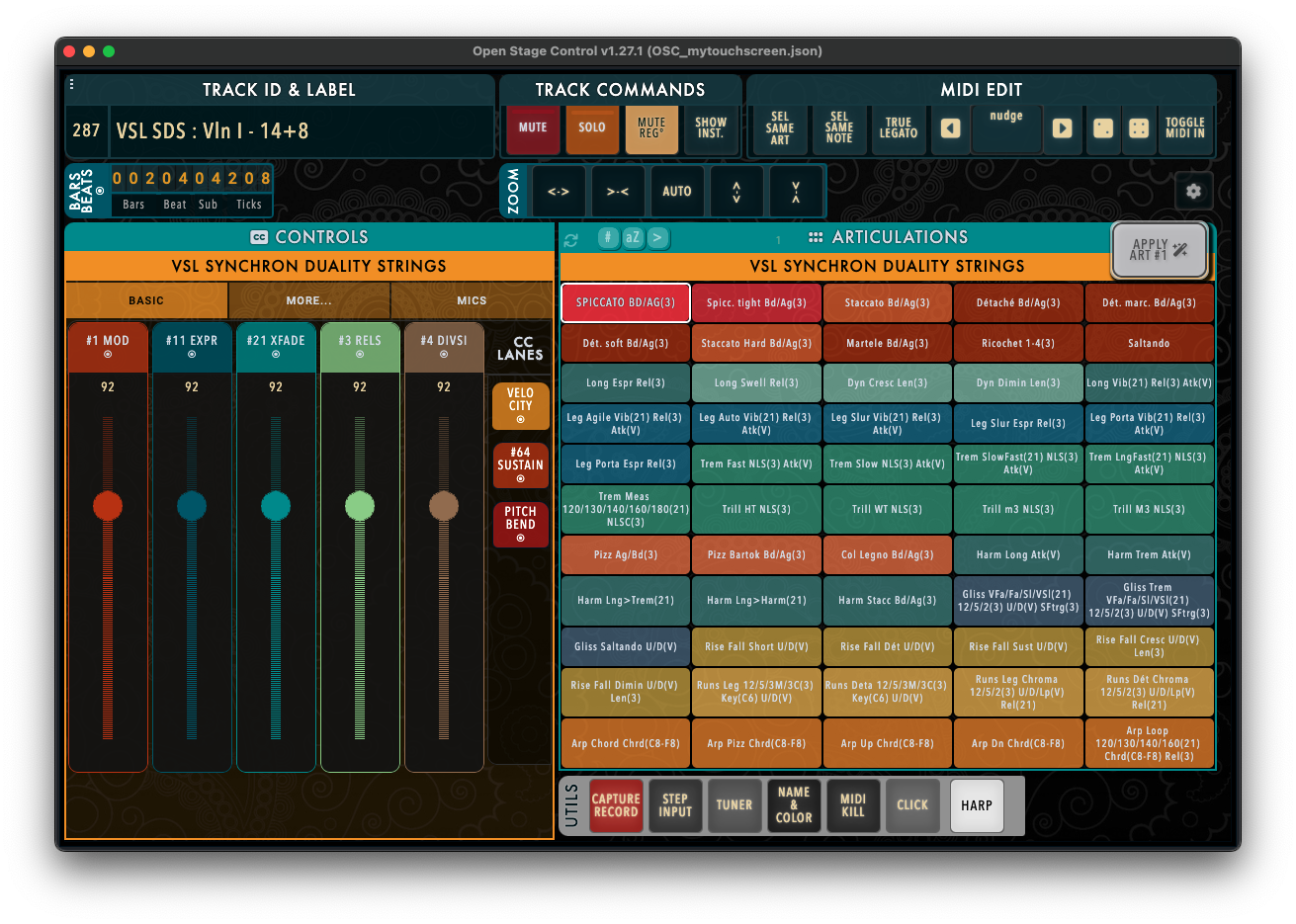
Task: Click the #4 DIVSI fader header
Action: pos(444,347)
